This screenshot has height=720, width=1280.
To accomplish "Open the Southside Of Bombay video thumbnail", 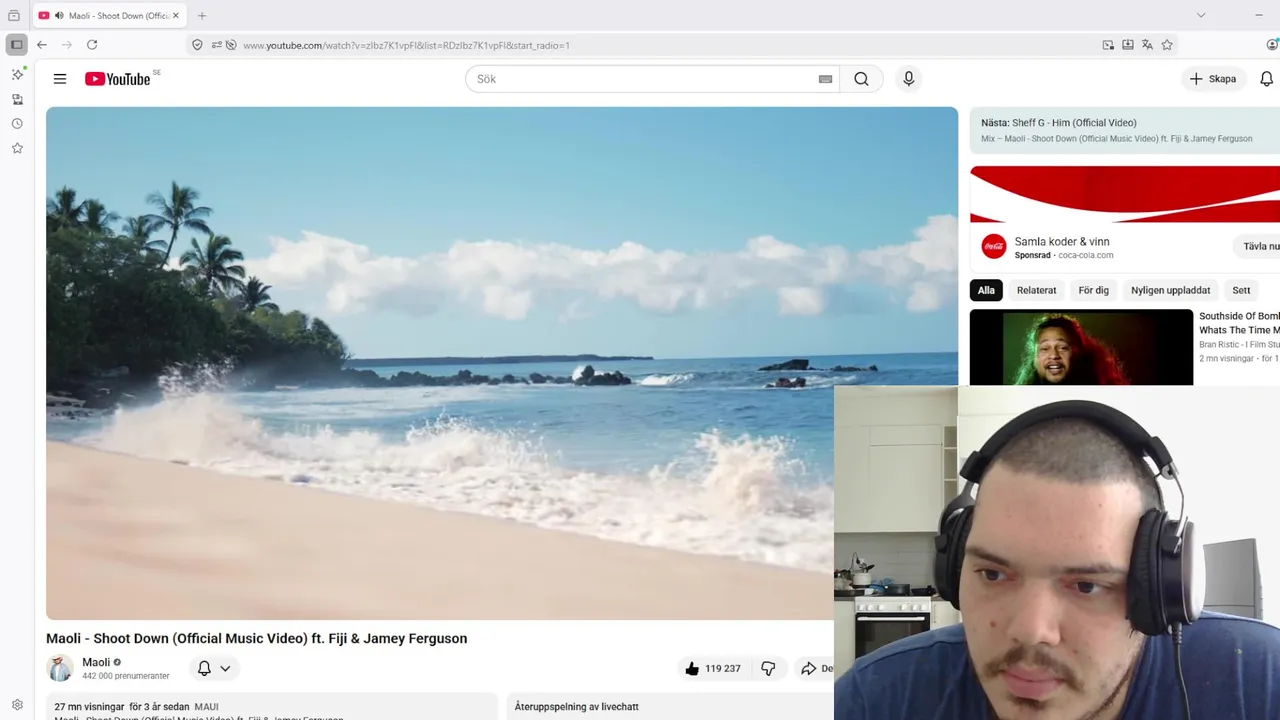I will point(1081,347).
